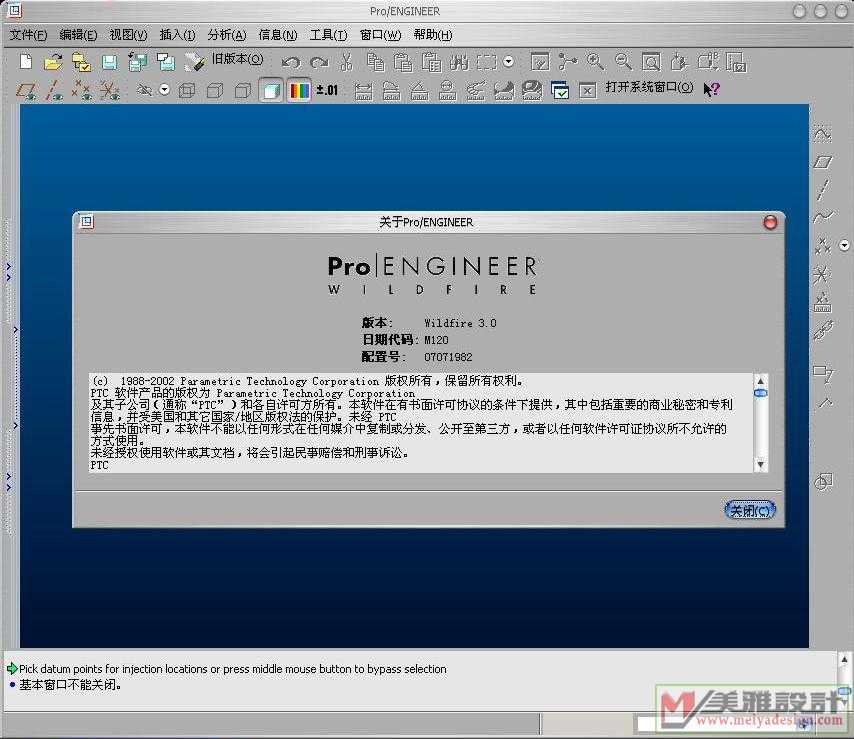854x739 pixels.
Task: Click the datum curve tool in right toolbar
Action: 823,217
